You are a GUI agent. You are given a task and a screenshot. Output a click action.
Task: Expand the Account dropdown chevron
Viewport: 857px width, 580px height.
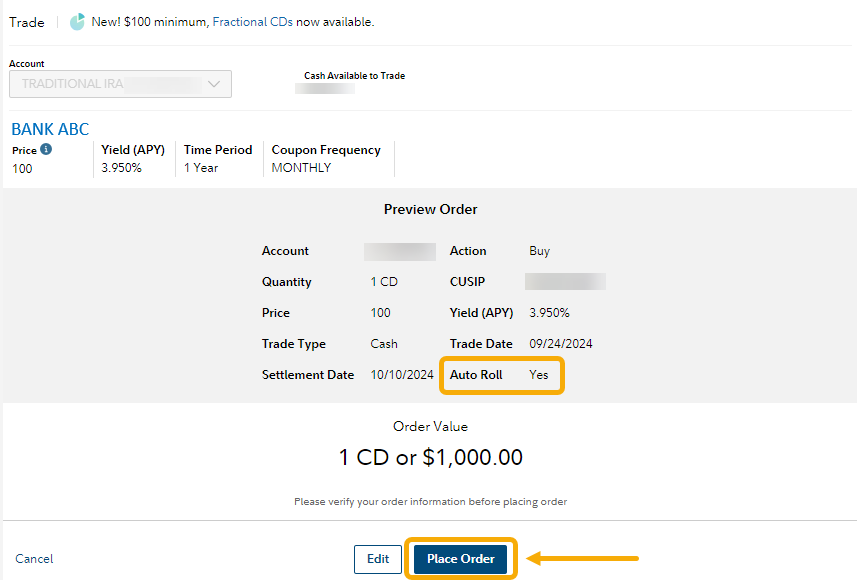pyautogui.click(x=215, y=84)
